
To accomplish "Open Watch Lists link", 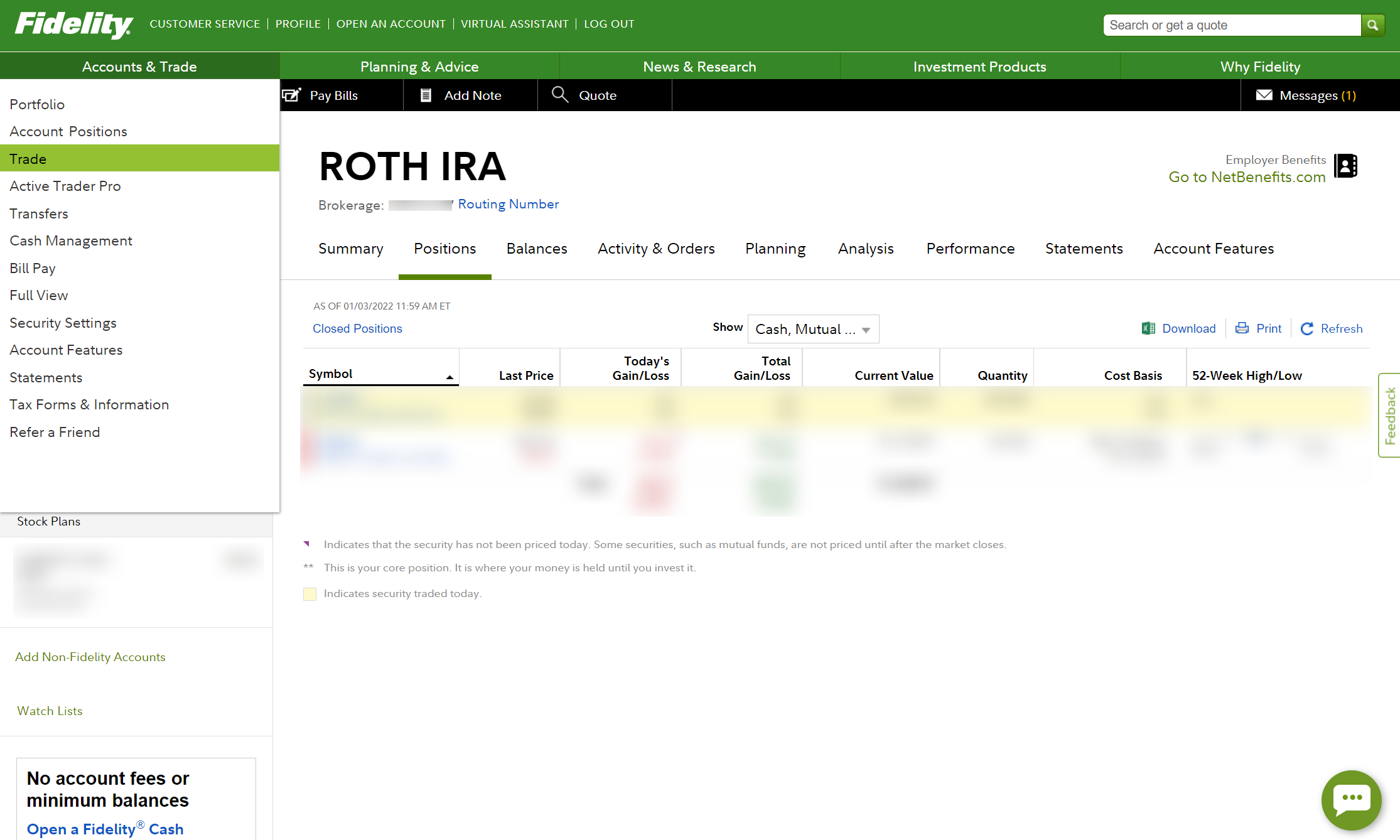I will click(x=50, y=711).
